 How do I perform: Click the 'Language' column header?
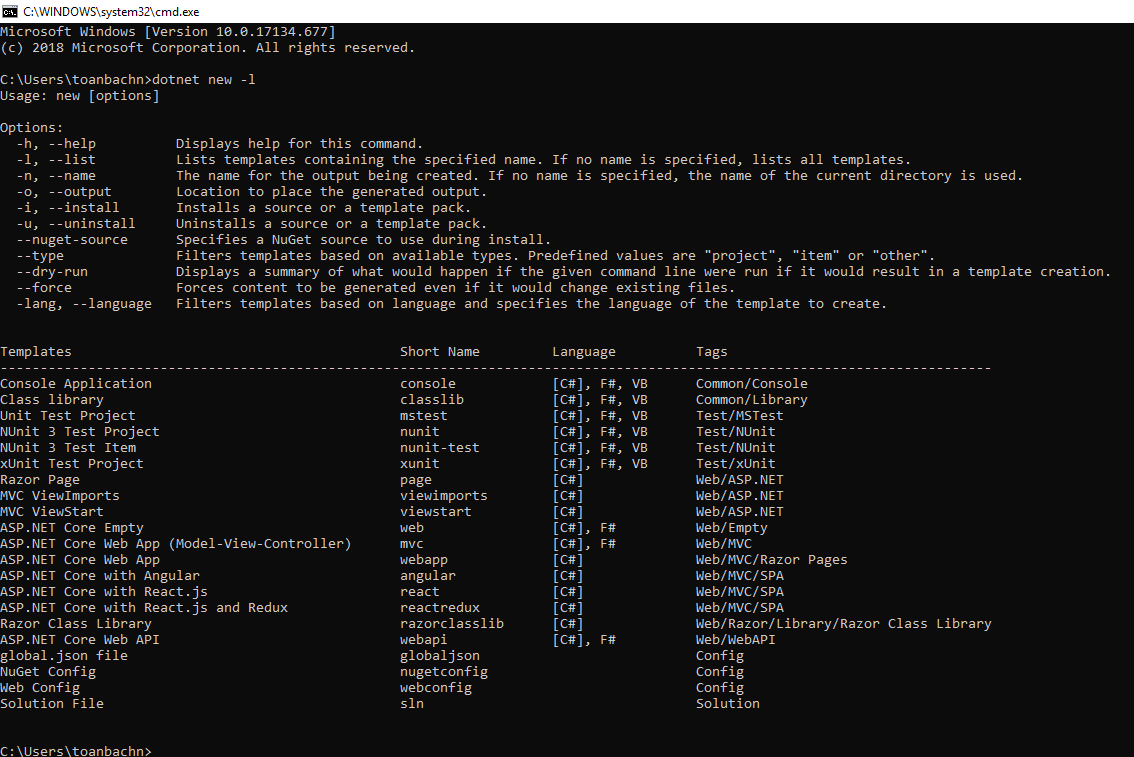pyautogui.click(x=584, y=352)
